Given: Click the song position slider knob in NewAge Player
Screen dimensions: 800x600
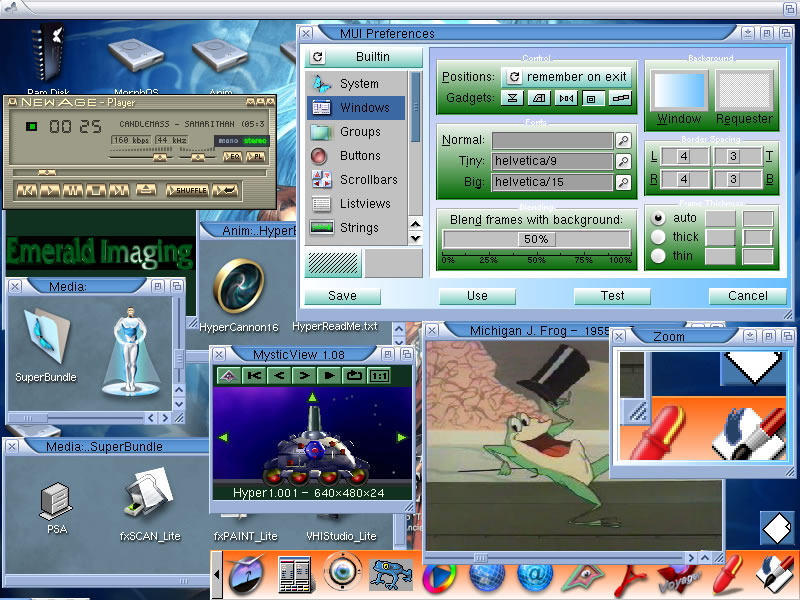Looking at the screenshot, I should (47, 172).
